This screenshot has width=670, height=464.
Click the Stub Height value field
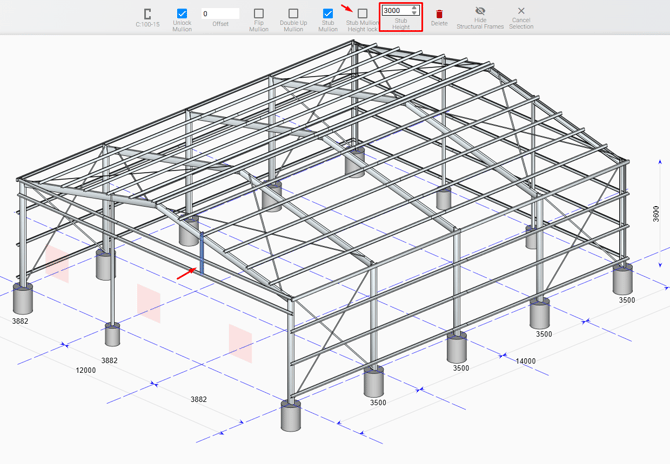pyautogui.click(x=395, y=11)
